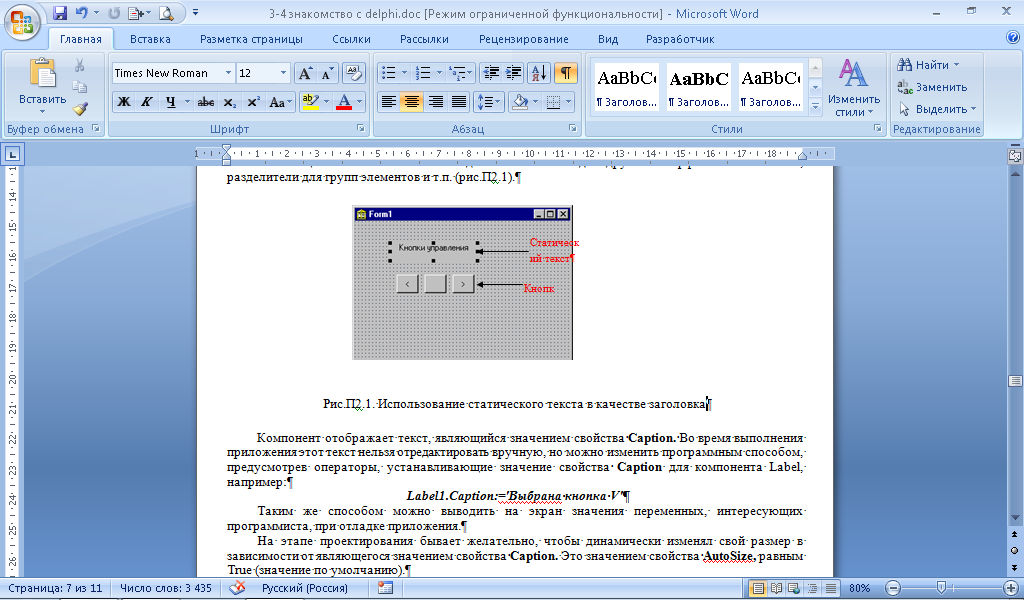Click the ruler tab selector box
Image resolution: width=1024 pixels, height=600 pixels.
13,155
